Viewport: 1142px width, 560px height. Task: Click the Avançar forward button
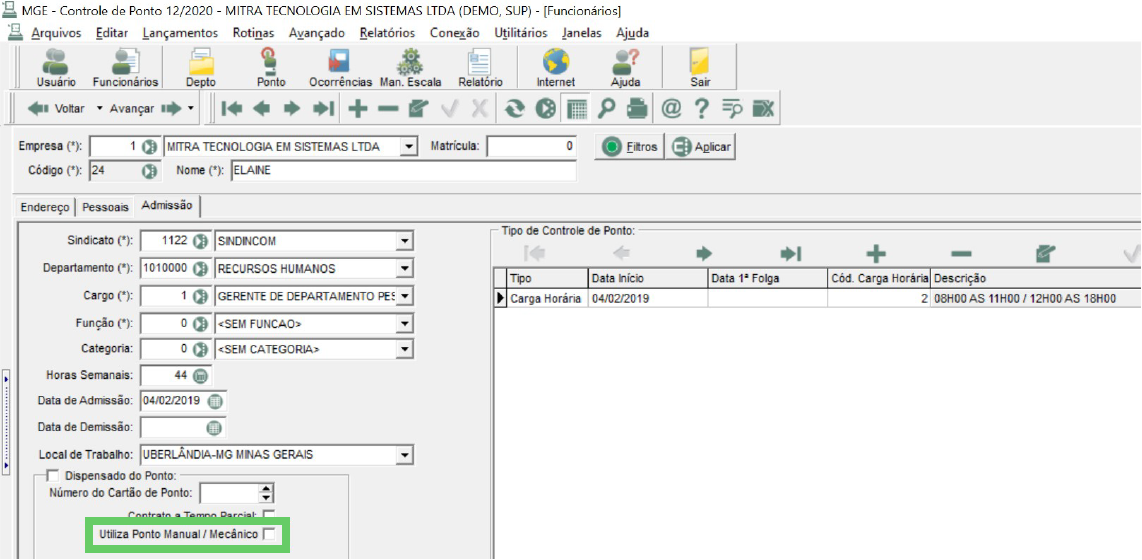[x=145, y=109]
